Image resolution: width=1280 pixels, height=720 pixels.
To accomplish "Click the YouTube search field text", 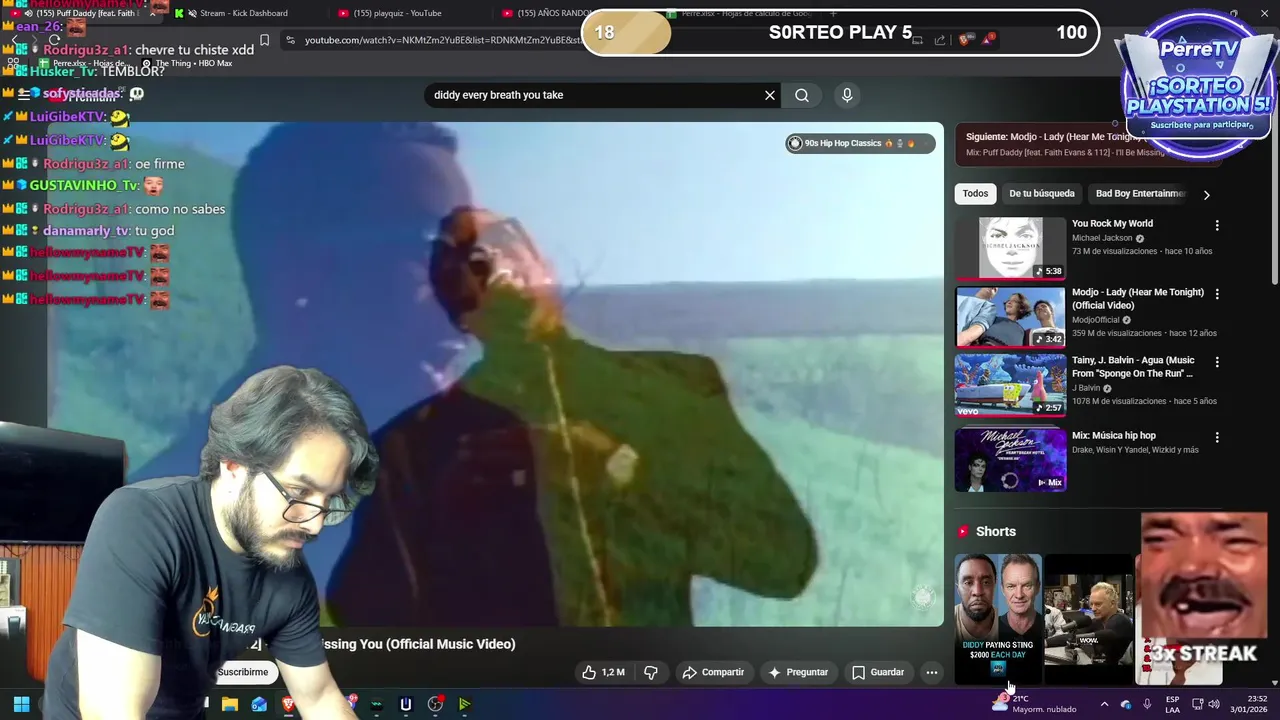I will pos(498,95).
